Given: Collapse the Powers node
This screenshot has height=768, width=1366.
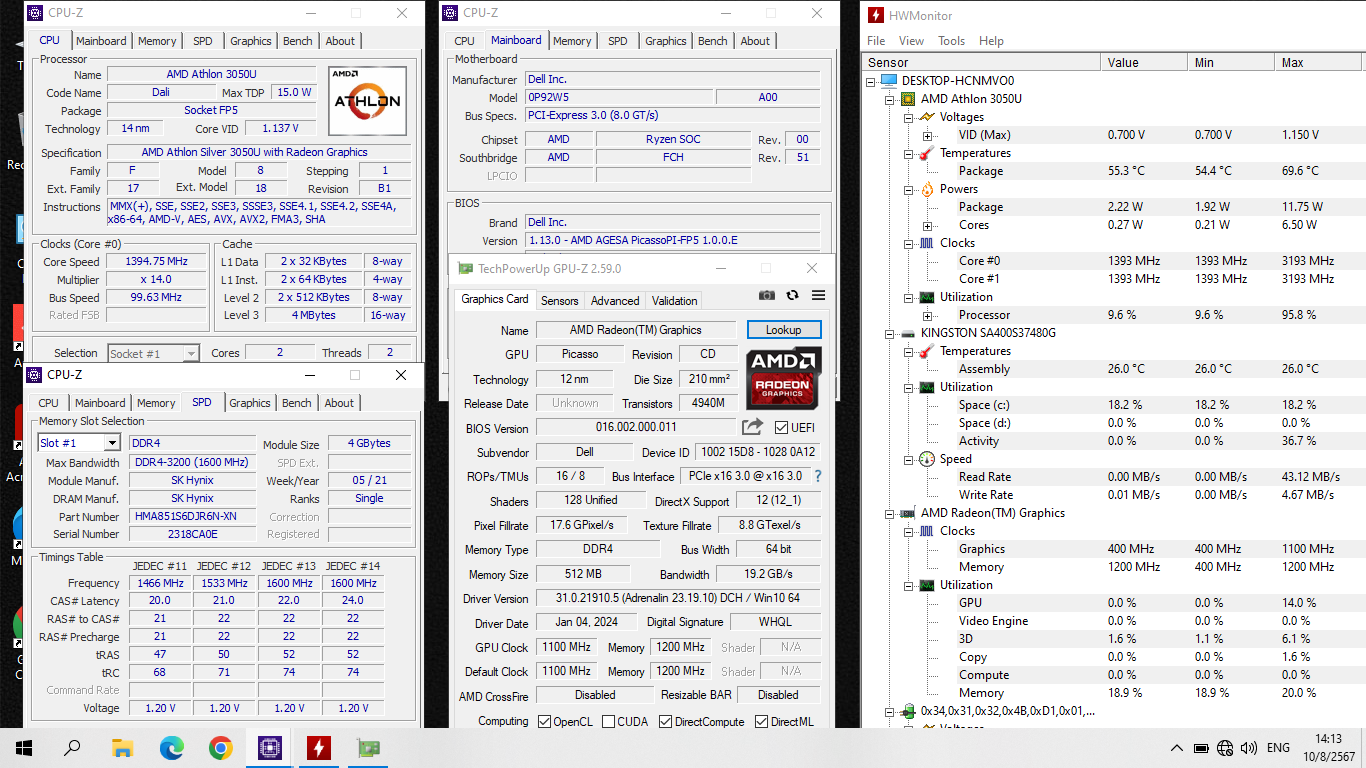Looking at the screenshot, I should (908, 189).
